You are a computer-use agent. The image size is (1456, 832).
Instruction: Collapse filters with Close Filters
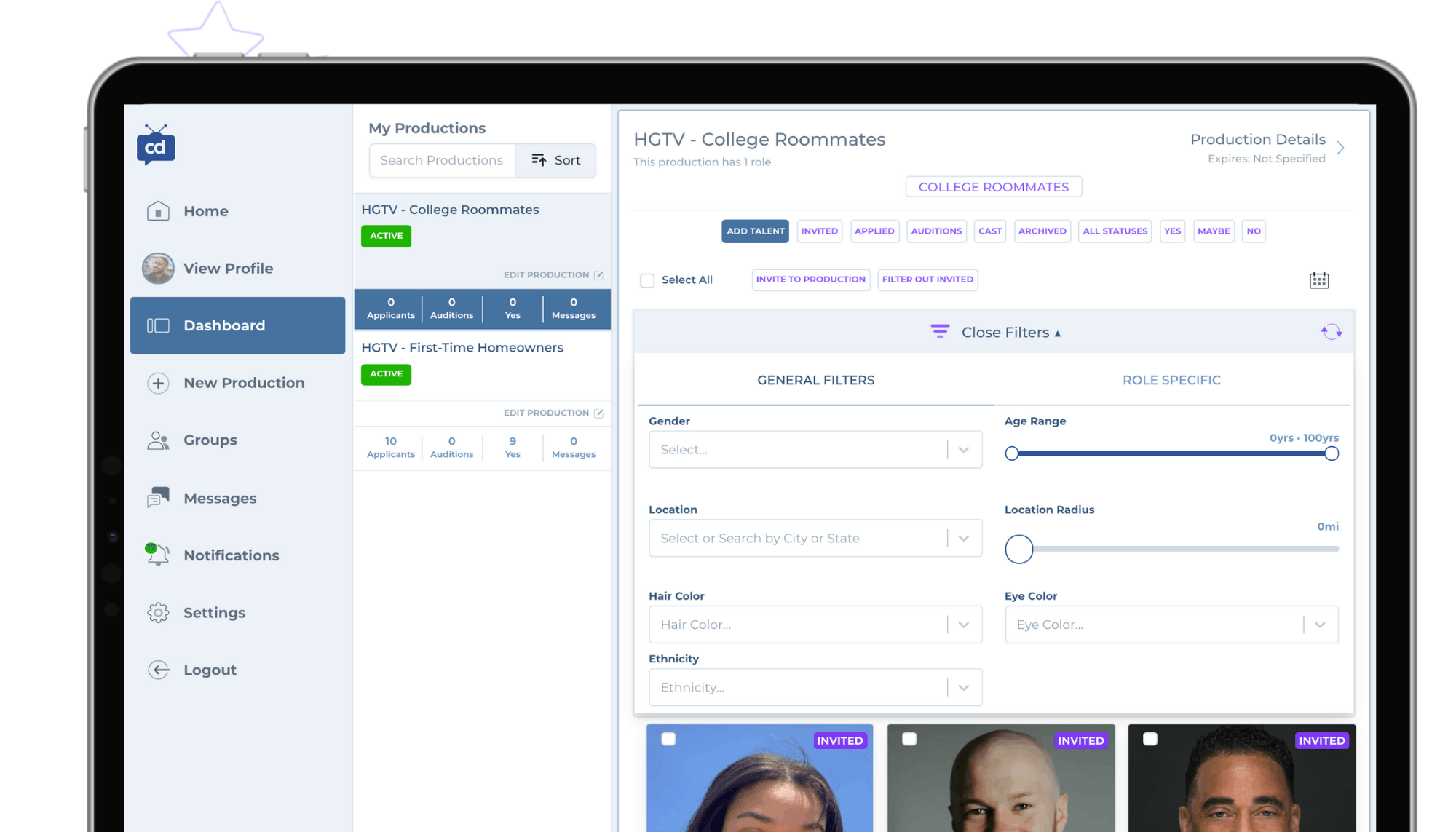[1005, 333]
